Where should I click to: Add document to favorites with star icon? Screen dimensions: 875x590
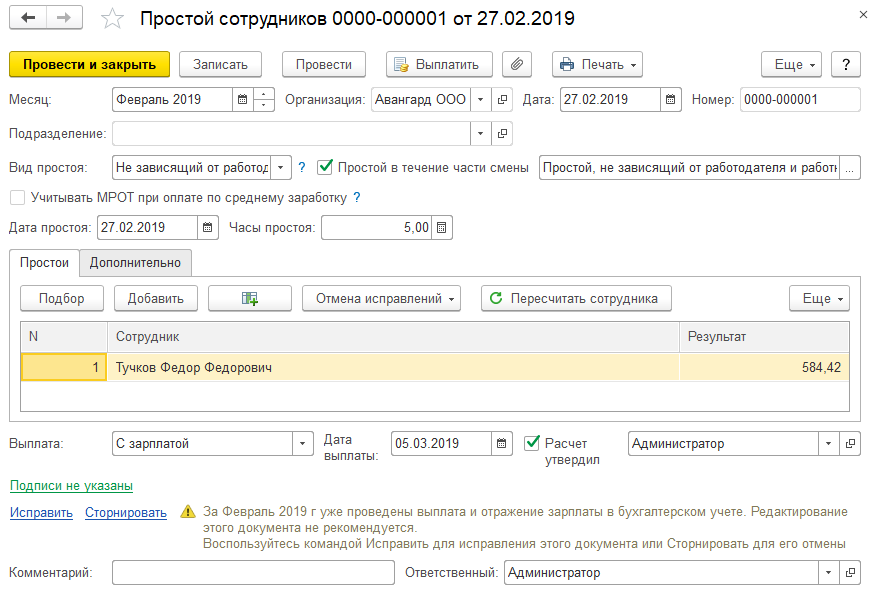pyautogui.click(x=112, y=18)
